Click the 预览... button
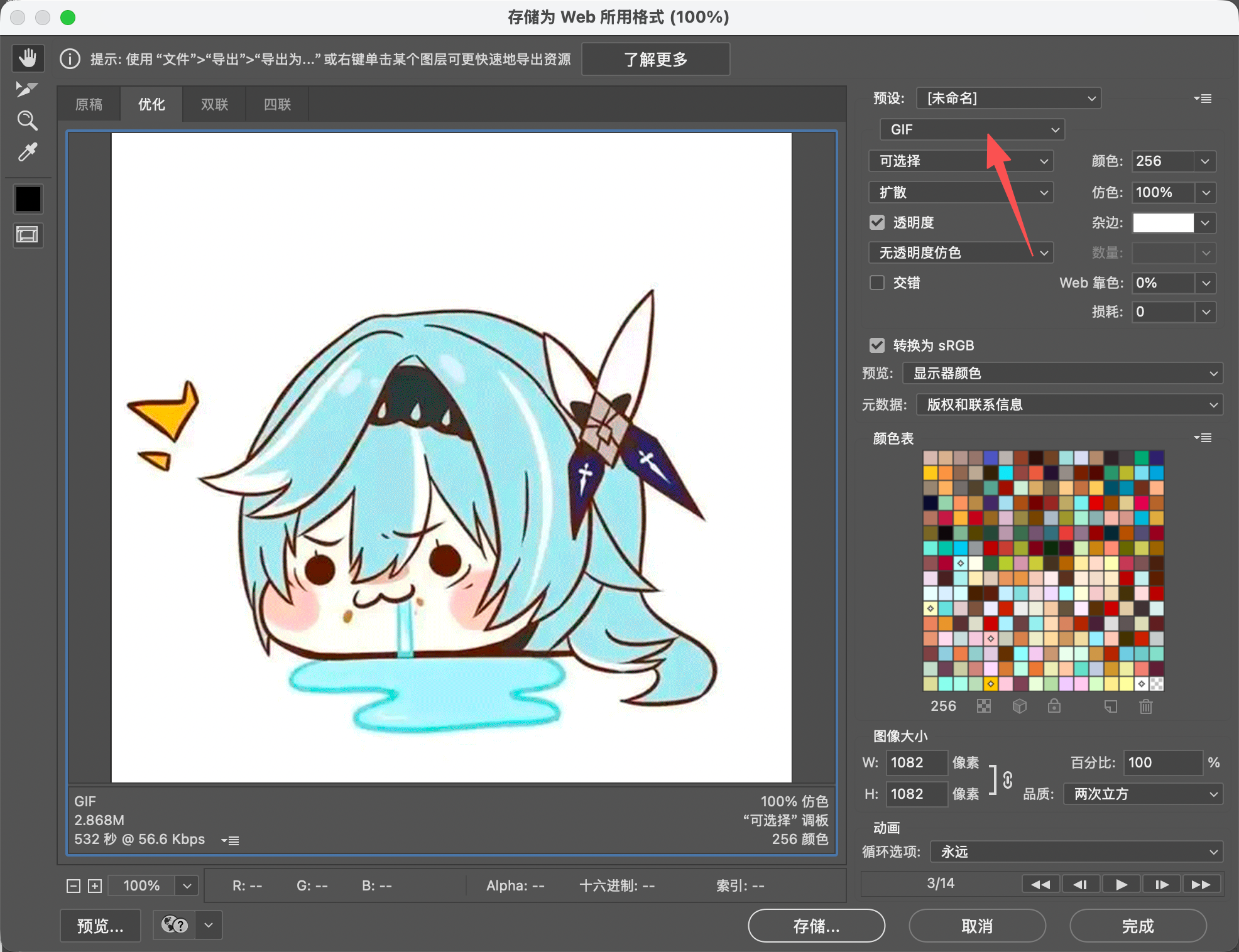This screenshot has width=1239, height=952. [x=101, y=926]
